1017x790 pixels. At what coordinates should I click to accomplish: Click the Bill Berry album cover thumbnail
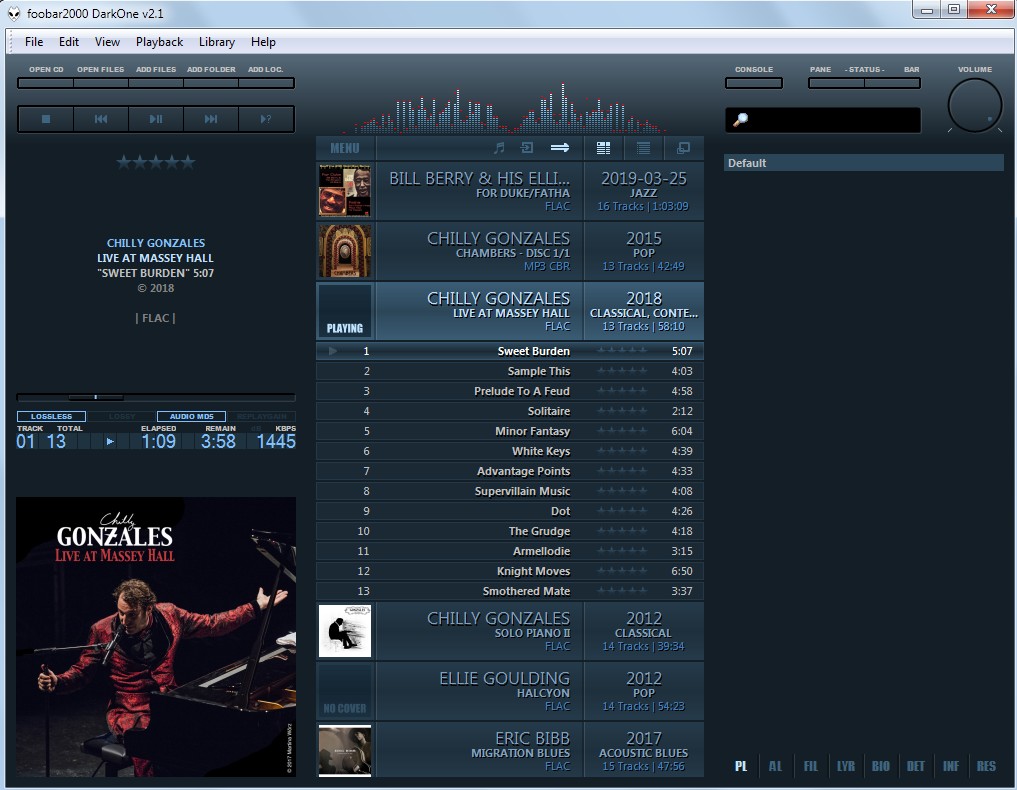point(345,191)
